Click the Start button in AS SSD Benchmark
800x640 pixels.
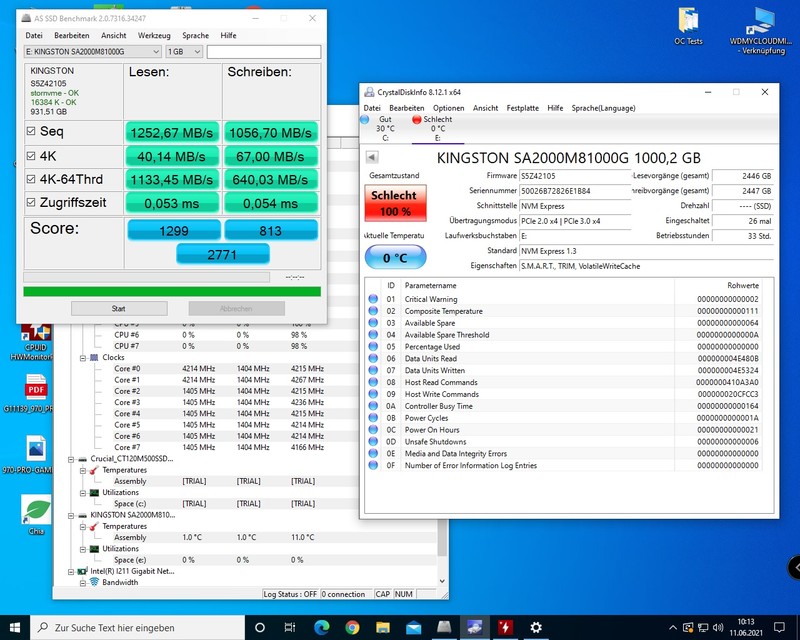point(119,308)
